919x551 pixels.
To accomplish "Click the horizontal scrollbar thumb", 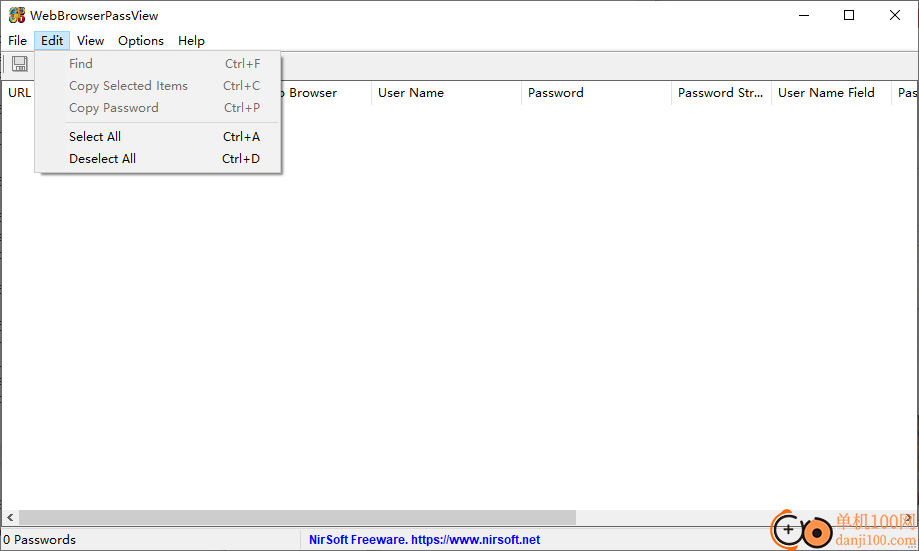I will 298,518.
